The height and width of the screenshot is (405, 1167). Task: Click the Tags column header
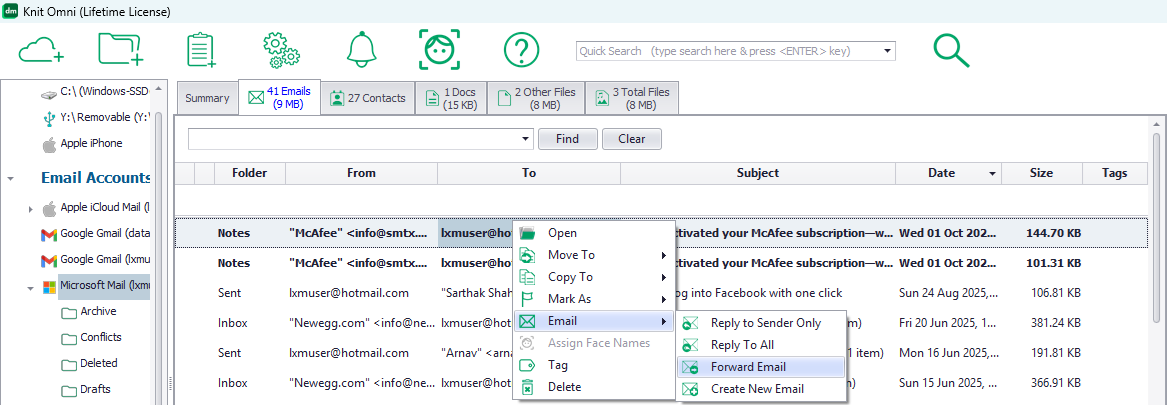click(1115, 173)
